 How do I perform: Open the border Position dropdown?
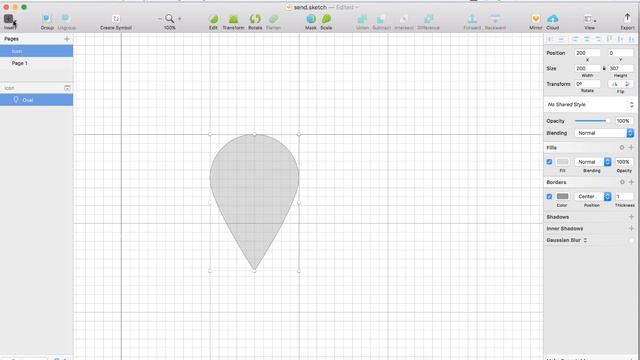point(593,197)
